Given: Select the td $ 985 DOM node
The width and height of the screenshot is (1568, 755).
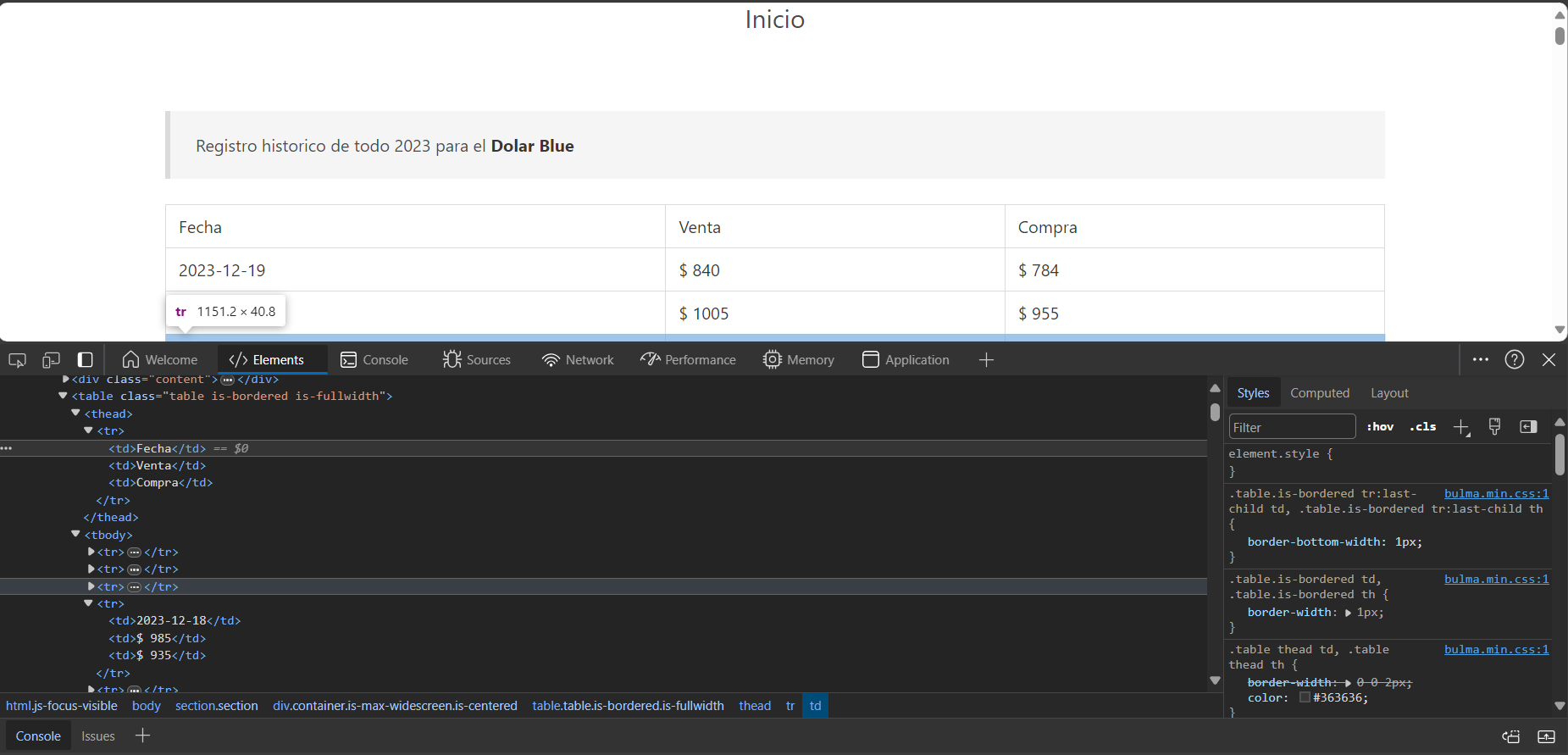Looking at the screenshot, I should tap(157, 638).
